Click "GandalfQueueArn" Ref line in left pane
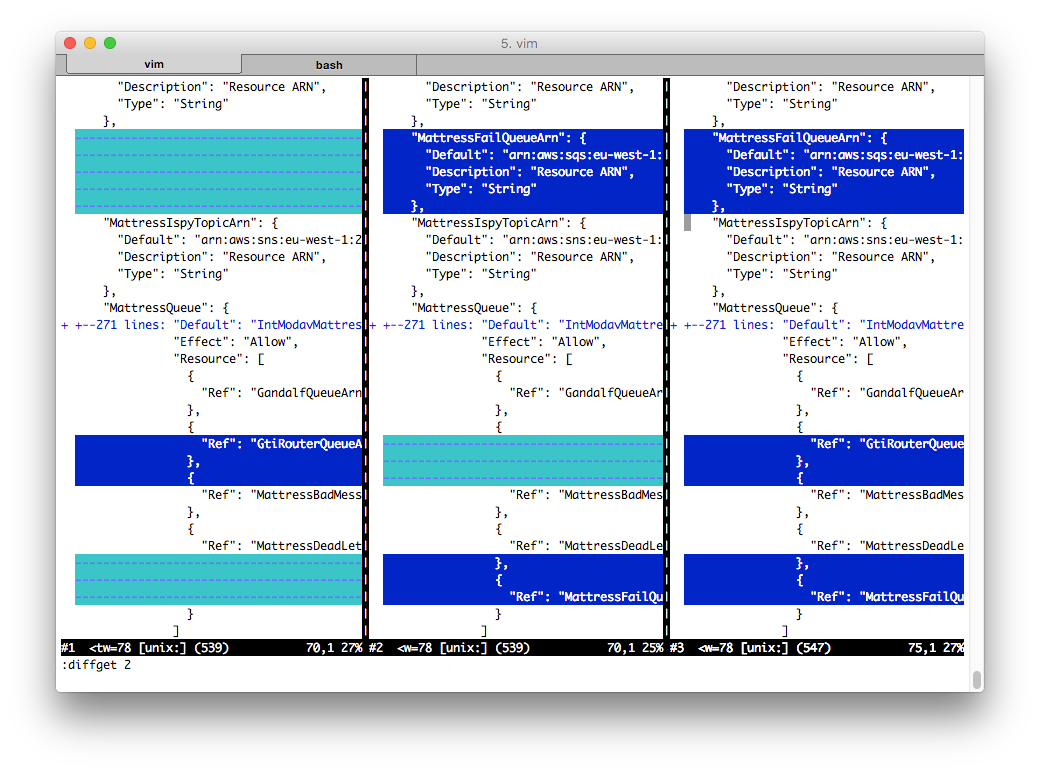The height and width of the screenshot is (772, 1040). [x=282, y=393]
